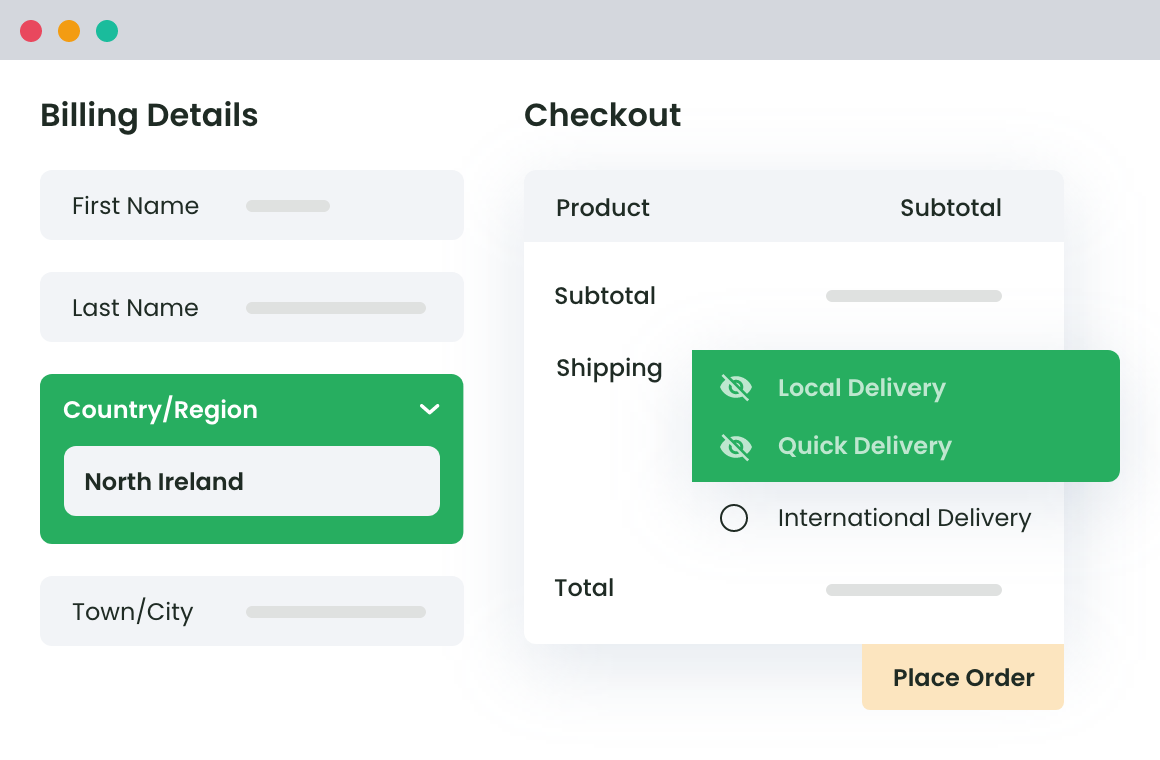Click the Last Name input field

coord(251,307)
